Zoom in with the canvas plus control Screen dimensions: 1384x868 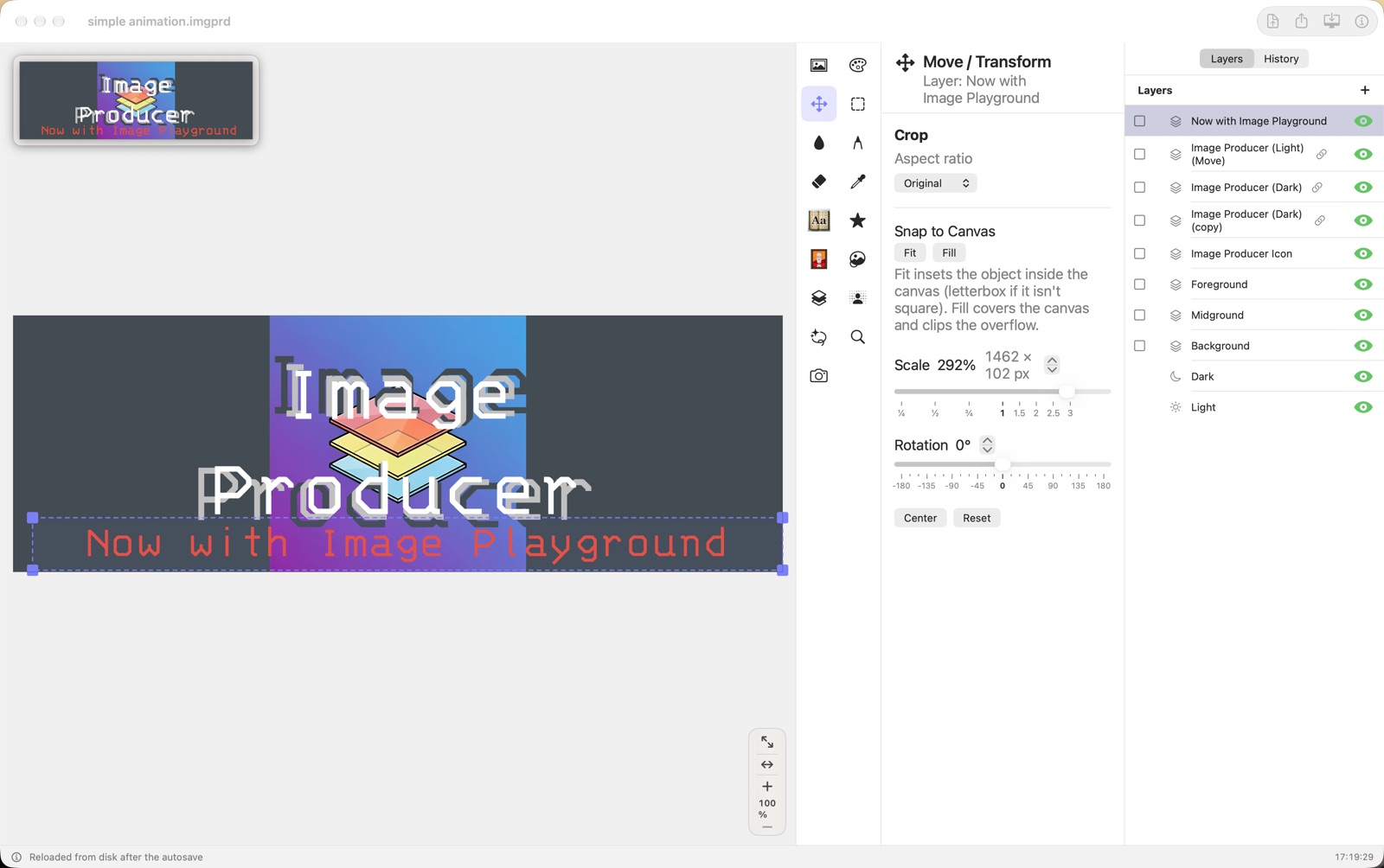(767, 787)
